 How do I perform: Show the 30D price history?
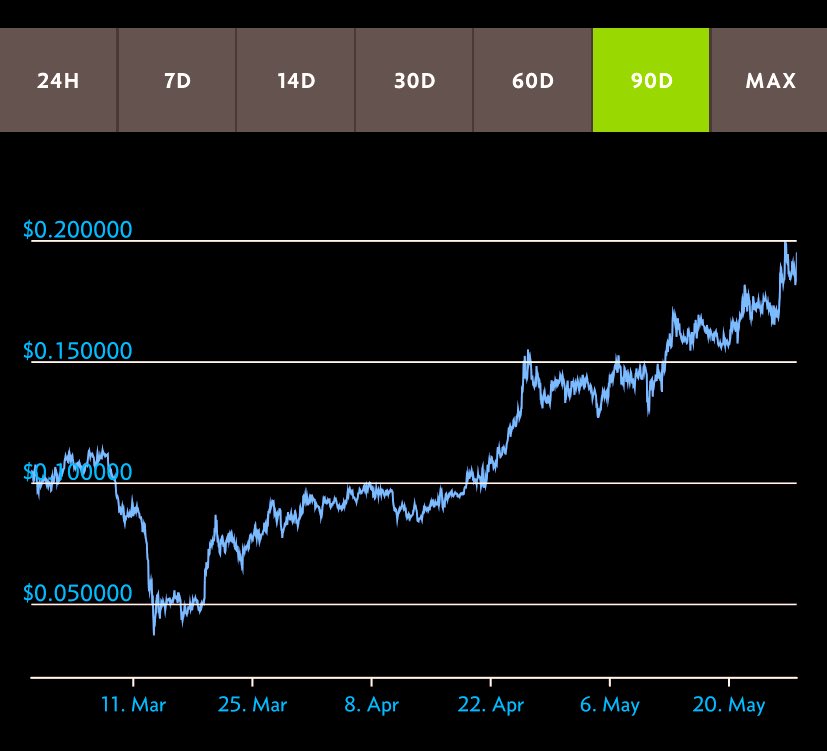414,80
